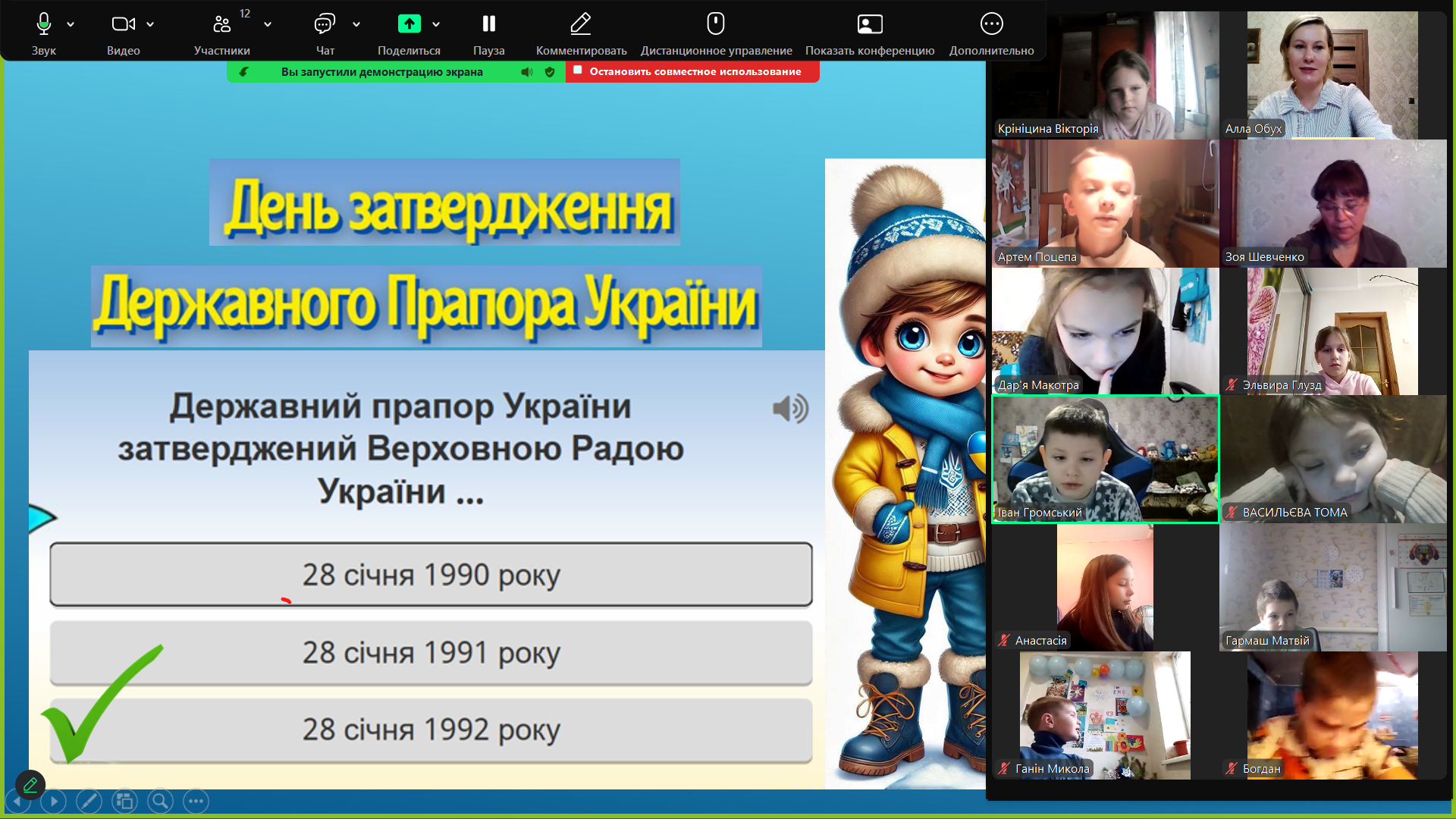
Task: Expand the arrow next to Чат
Action: [356, 24]
